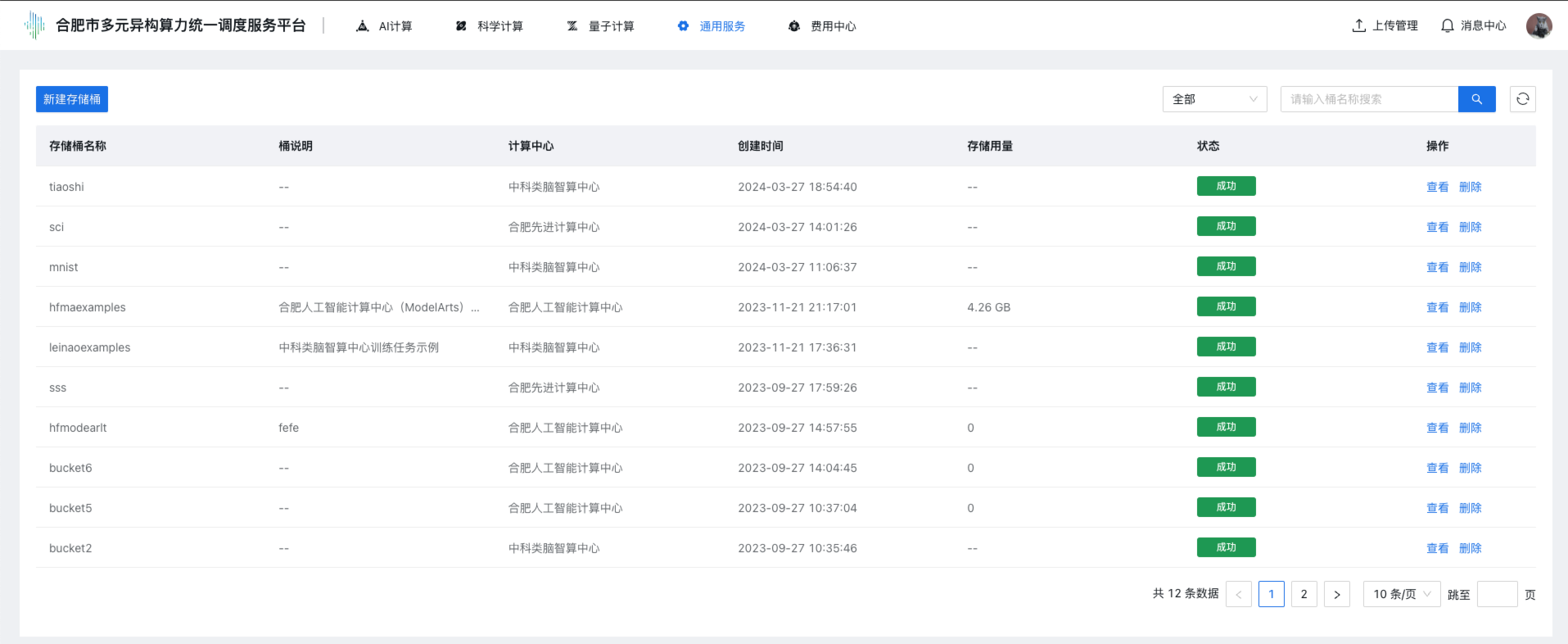This screenshot has height=644, width=1568.
Task: View the tiaoshi bucket via 查看
Action: [x=1437, y=187]
